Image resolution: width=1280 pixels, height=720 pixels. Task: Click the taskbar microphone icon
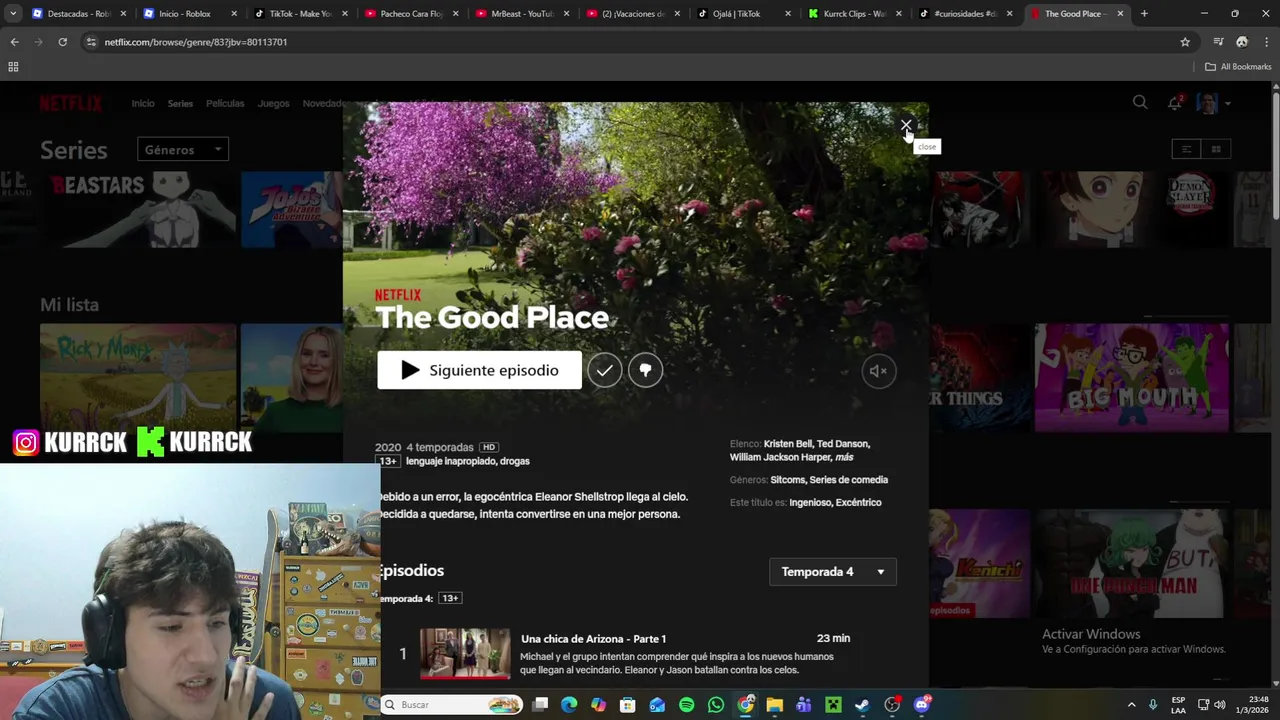coord(1153,705)
